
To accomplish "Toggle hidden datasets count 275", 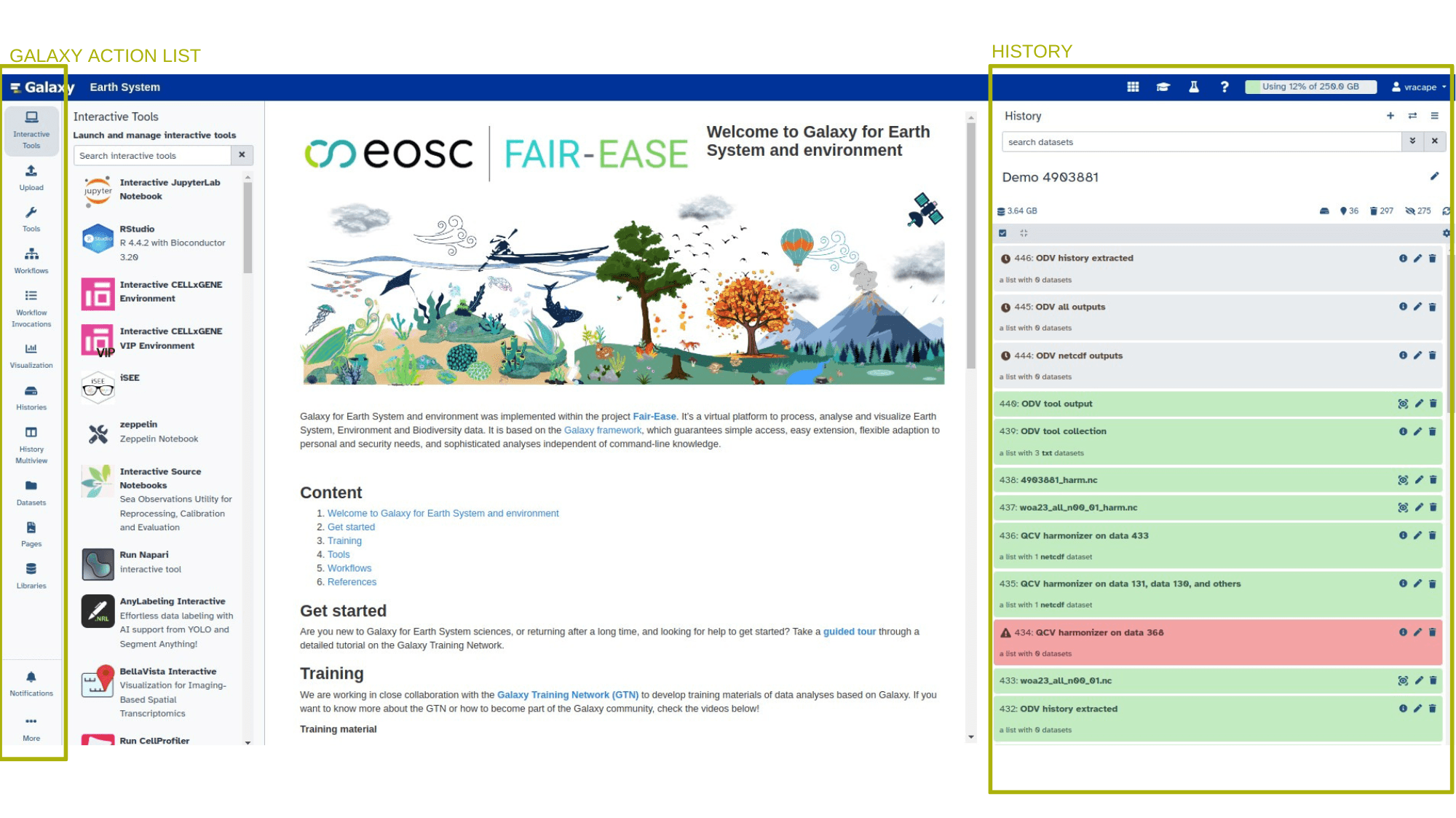I will coord(1418,211).
